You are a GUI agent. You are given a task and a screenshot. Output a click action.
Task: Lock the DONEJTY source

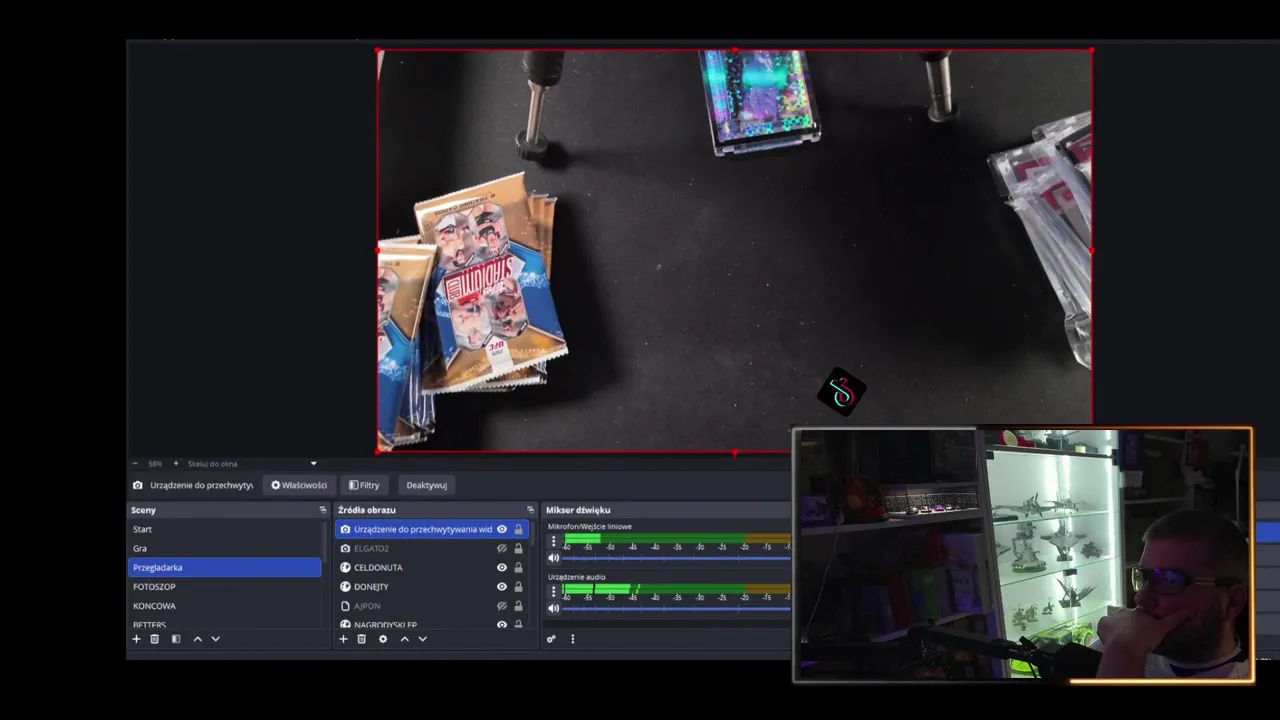click(518, 586)
